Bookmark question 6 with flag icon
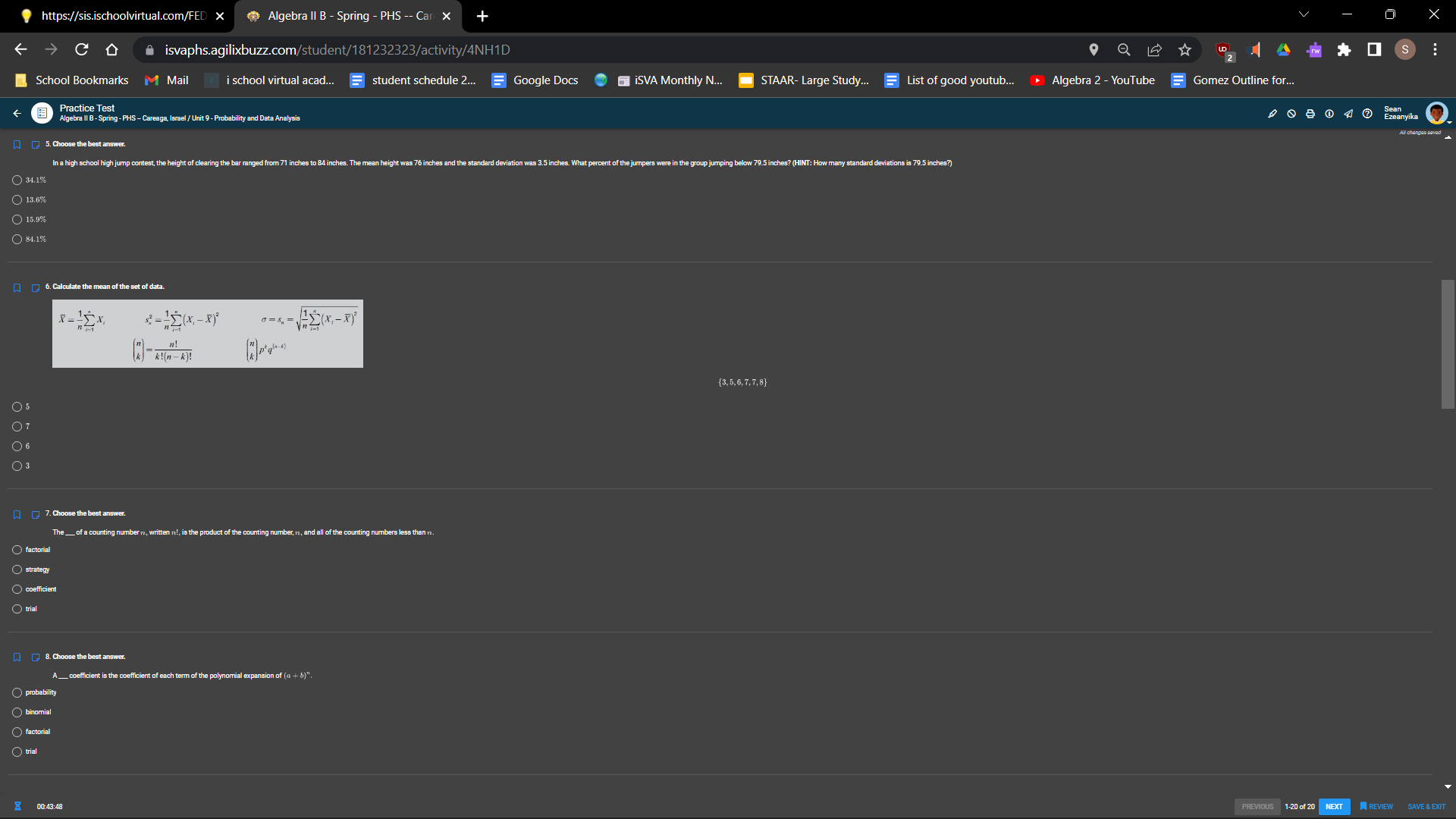 17,288
